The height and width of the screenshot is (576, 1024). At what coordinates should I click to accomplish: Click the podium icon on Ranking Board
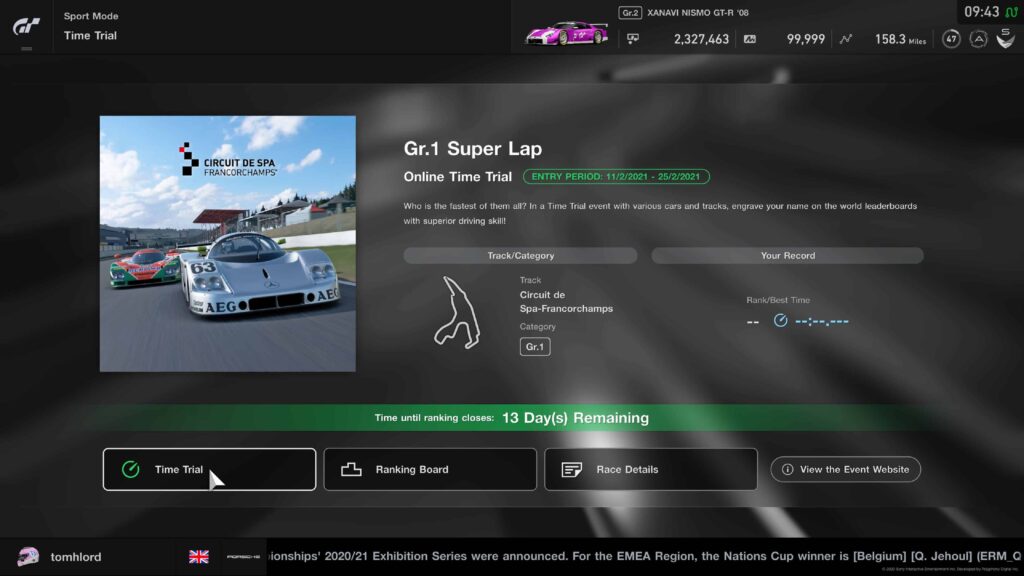coord(351,469)
